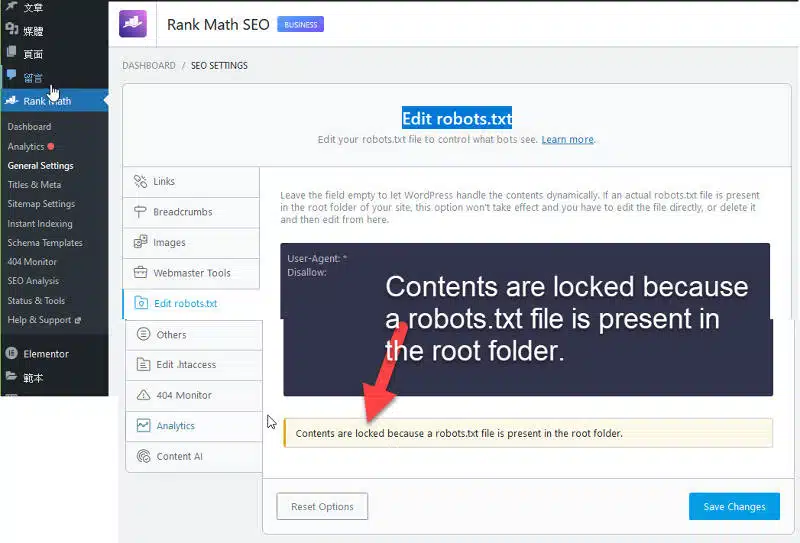Click the Elementor sidebar icon

[11, 353]
